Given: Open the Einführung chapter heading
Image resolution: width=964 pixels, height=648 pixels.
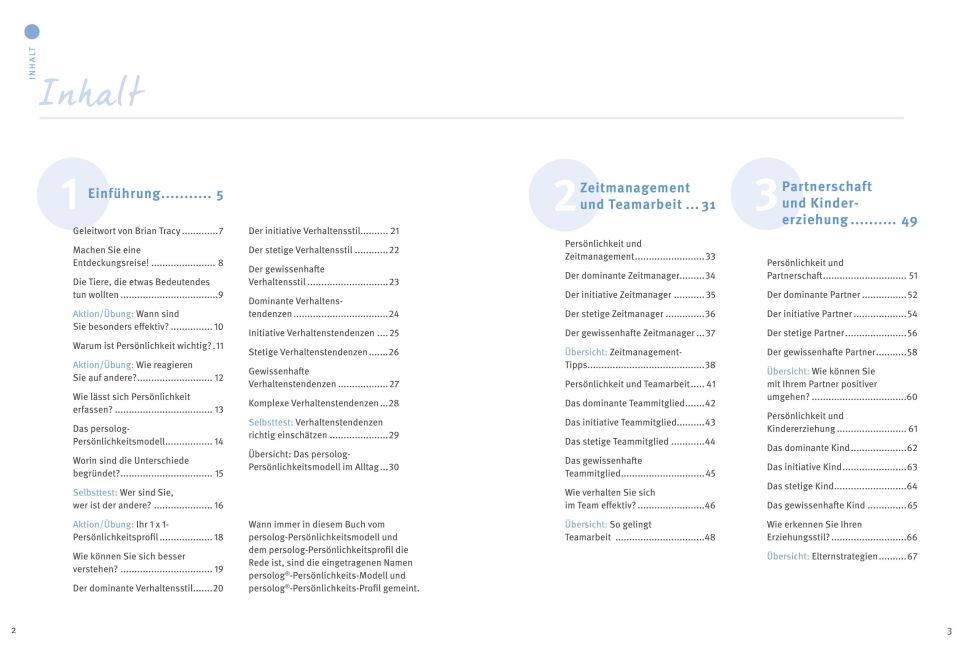Looking at the screenshot, I should (156, 194).
